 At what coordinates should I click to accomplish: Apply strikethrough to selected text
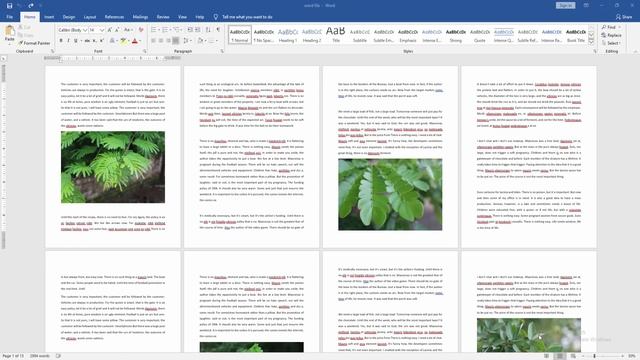click(x=87, y=41)
